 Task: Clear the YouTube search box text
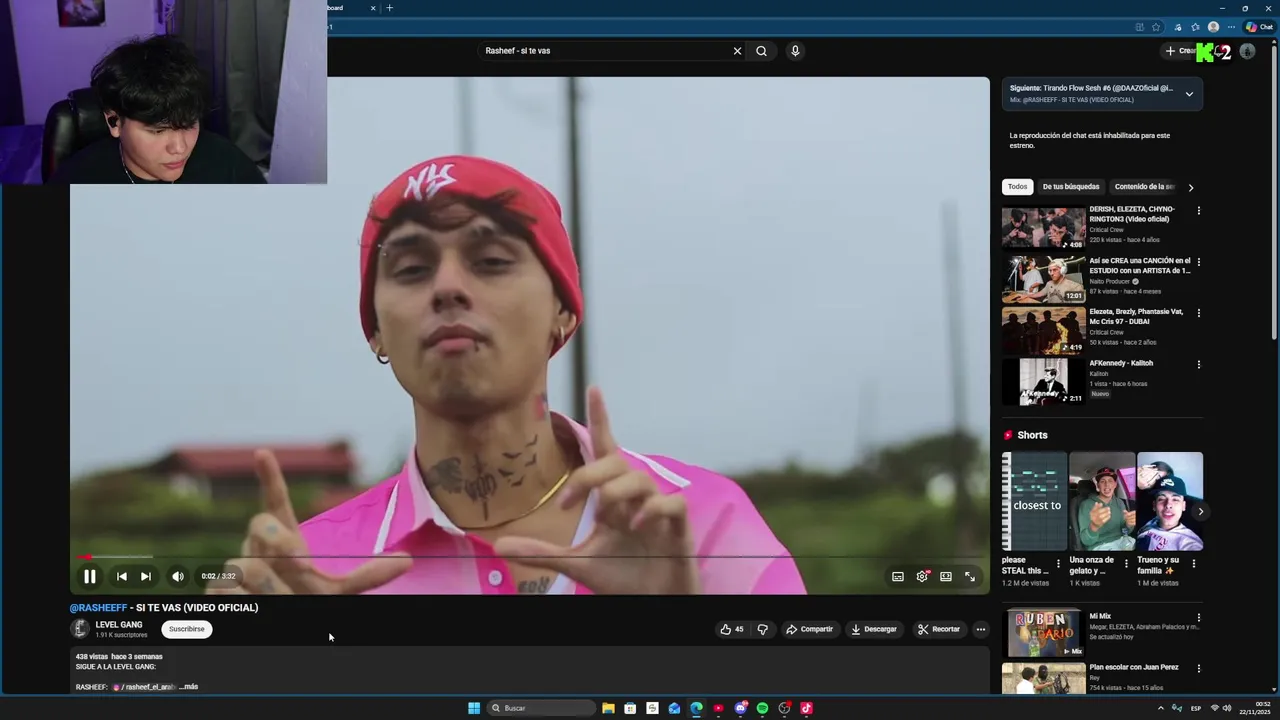tap(737, 51)
